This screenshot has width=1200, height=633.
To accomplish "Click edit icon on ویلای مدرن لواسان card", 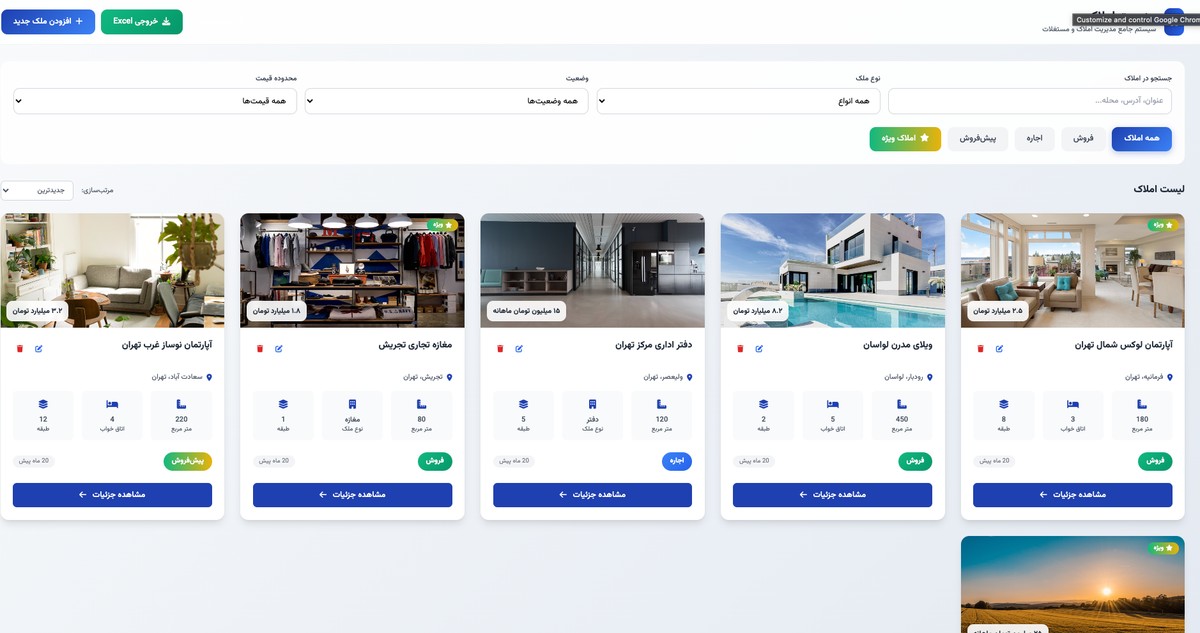I will click(x=759, y=349).
